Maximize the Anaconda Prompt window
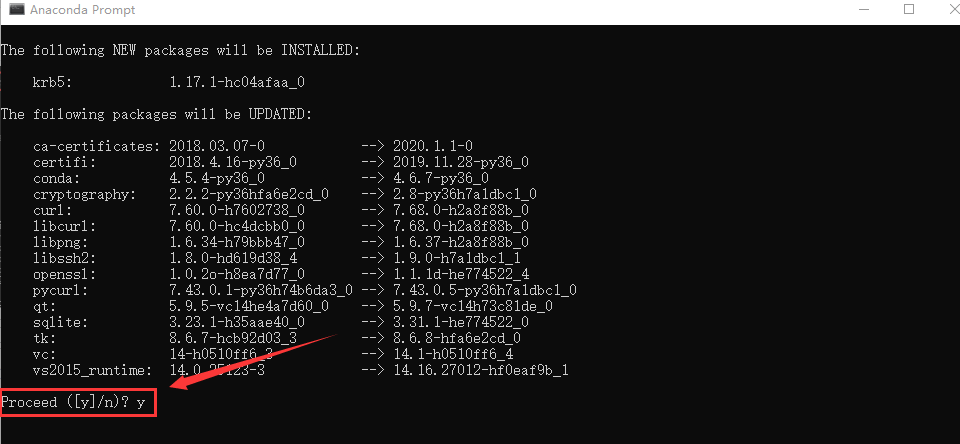Viewport: 960px width, 444px height. pos(909,9)
